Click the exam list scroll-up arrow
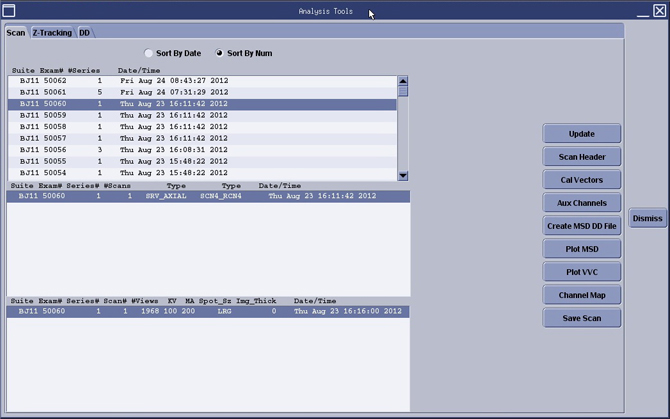This screenshot has width=670, height=419. [403, 81]
